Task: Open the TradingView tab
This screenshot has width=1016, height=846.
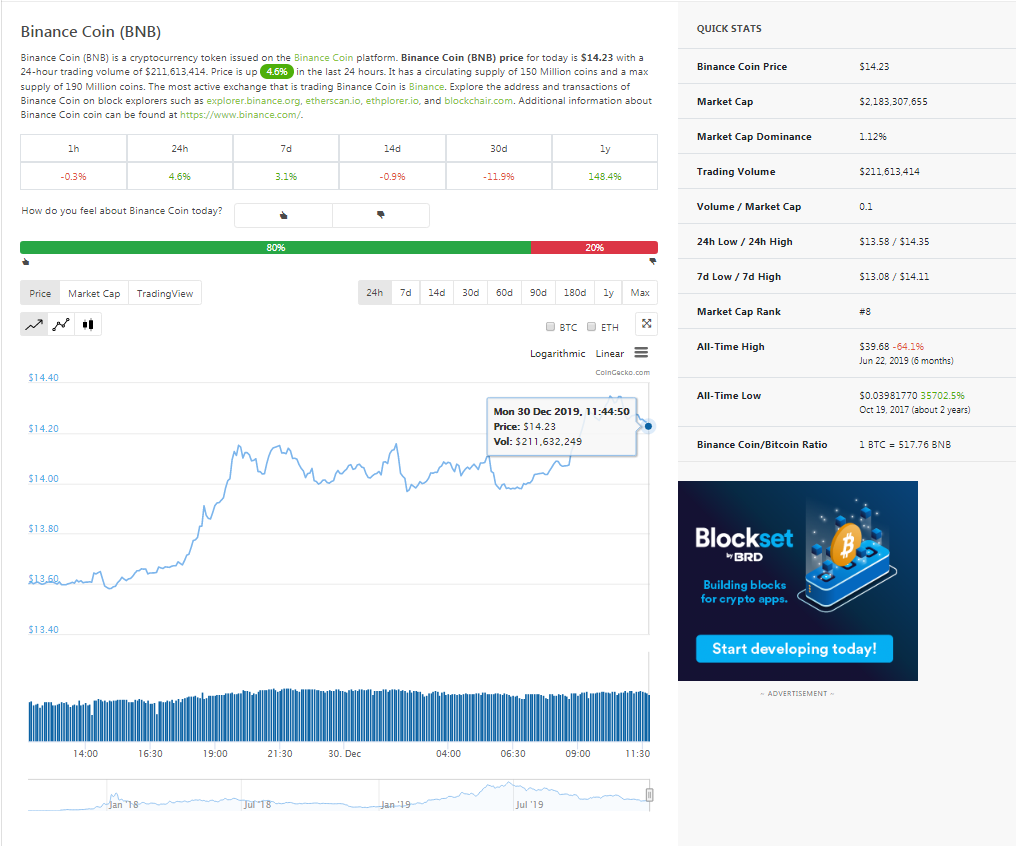Action: click(165, 293)
